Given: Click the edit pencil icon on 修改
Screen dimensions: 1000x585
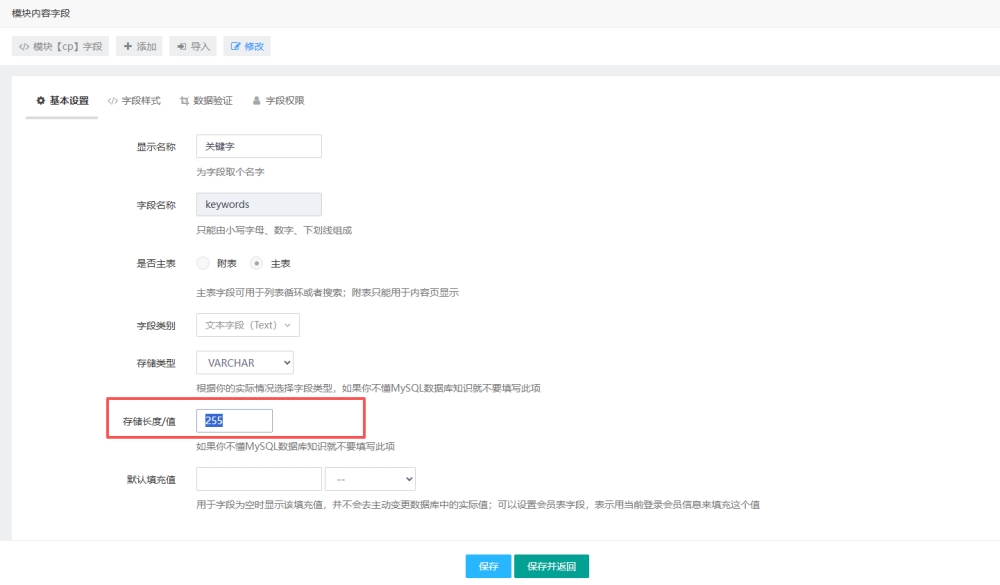Looking at the screenshot, I should (x=236, y=47).
